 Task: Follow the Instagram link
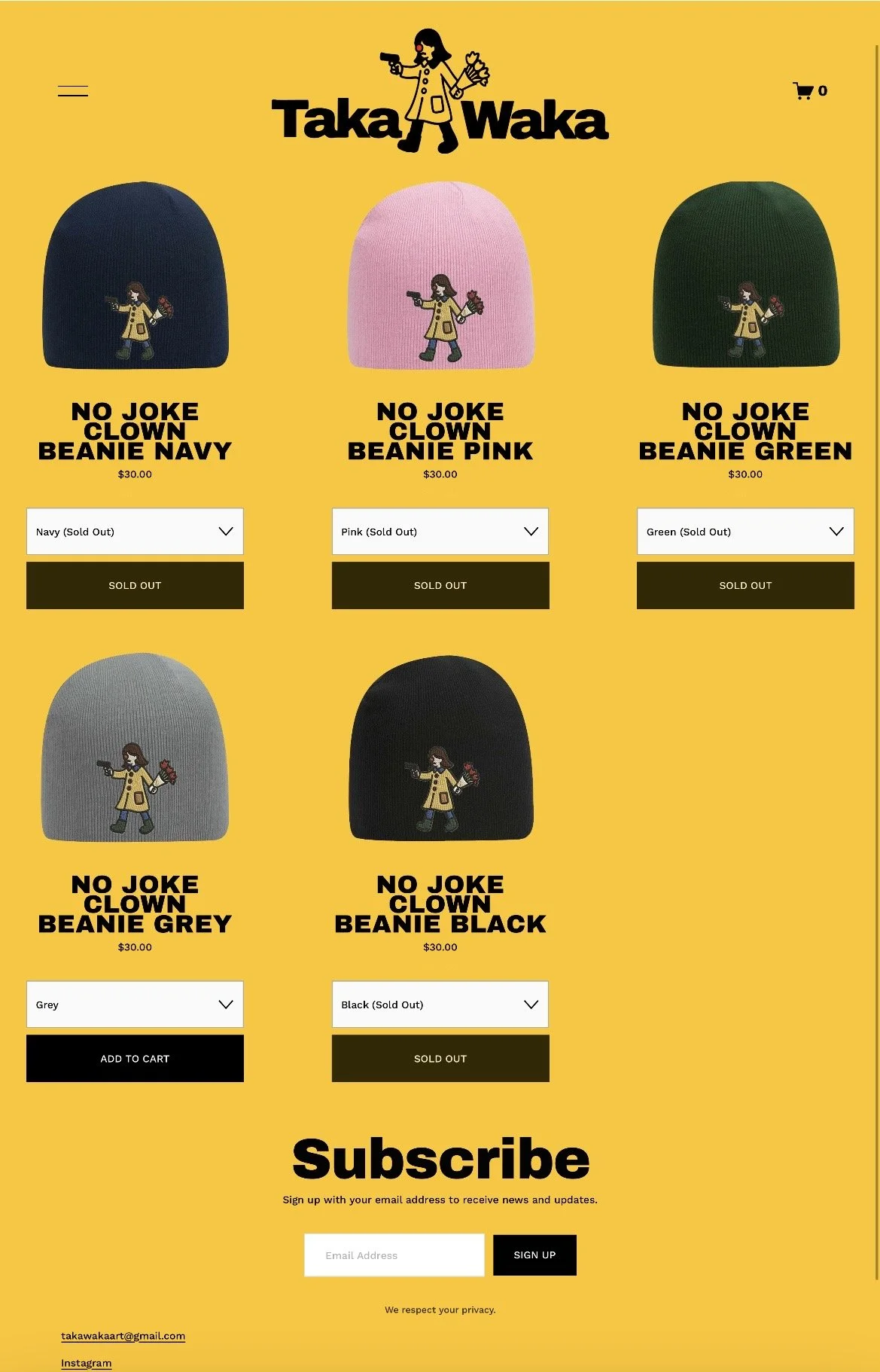(87, 1363)
